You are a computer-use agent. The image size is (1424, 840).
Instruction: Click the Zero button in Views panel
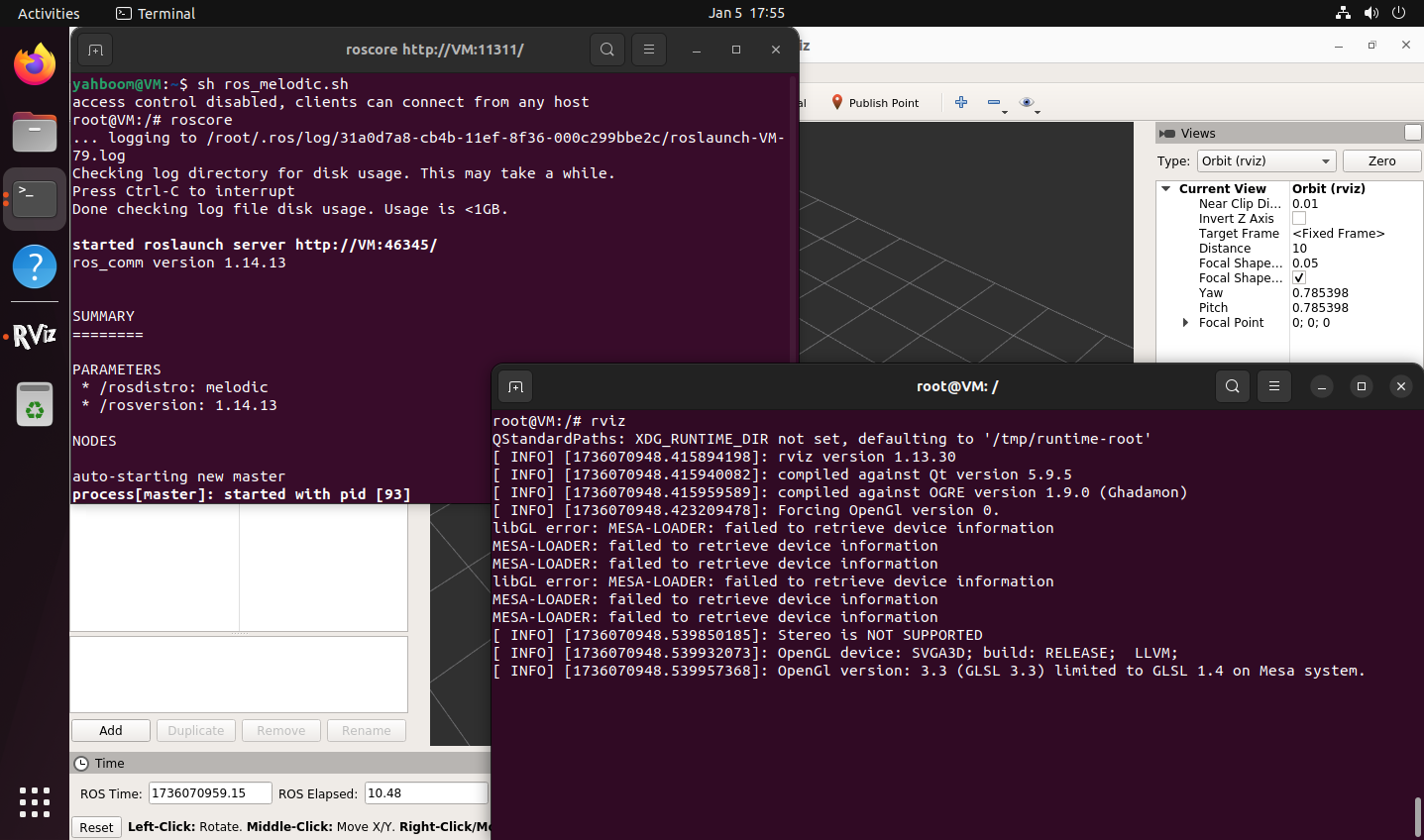pyautogui.click(x=1381, y=160)
